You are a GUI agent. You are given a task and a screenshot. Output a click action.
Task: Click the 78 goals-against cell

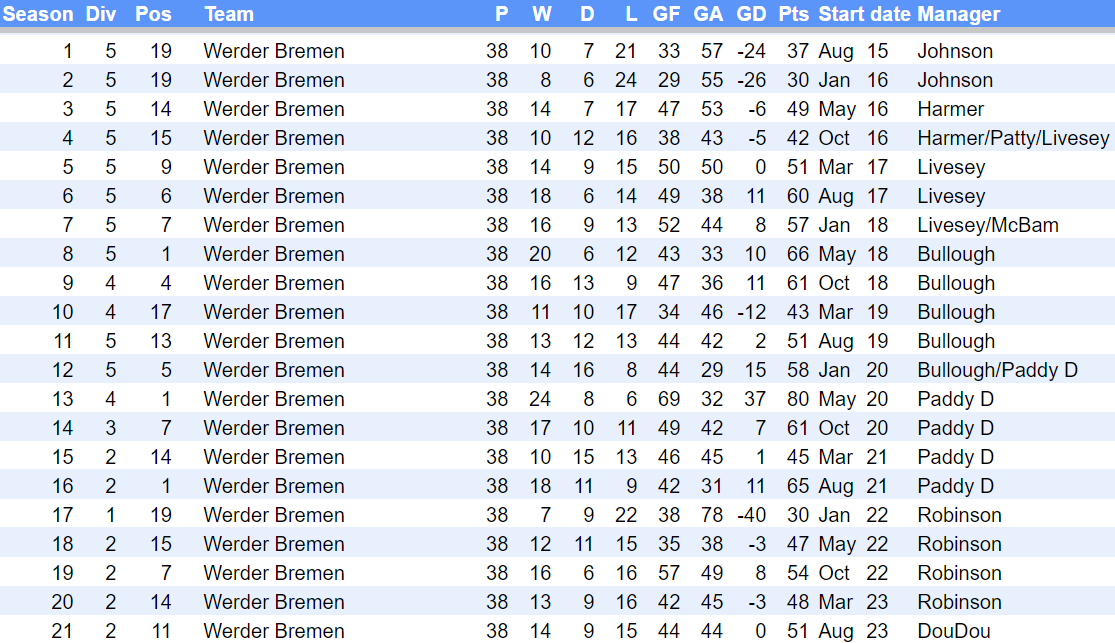pyautogui.click(x=710, y=515)
